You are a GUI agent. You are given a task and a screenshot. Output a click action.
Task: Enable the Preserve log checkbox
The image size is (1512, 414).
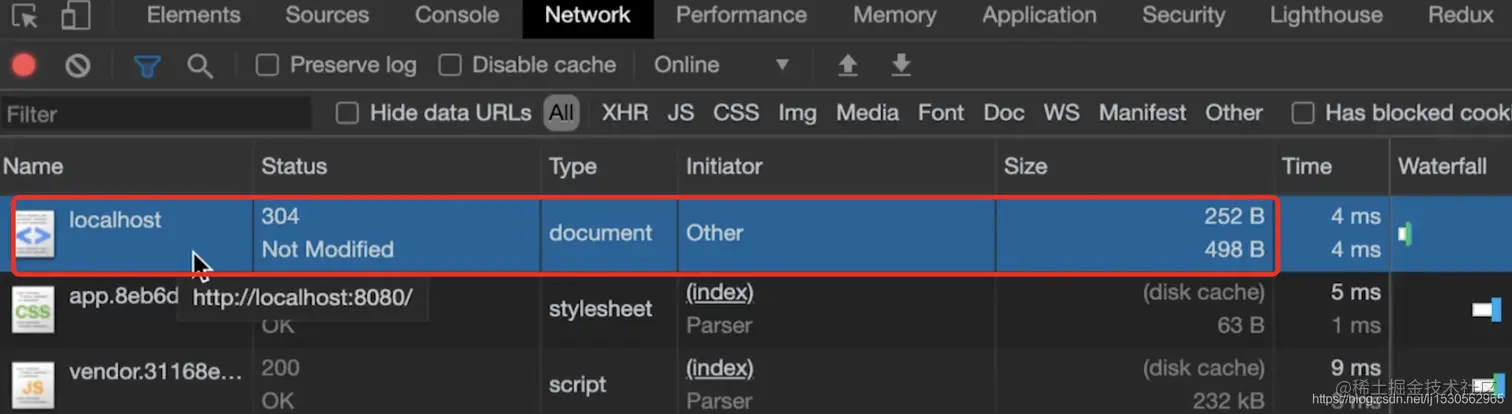pyautogui.click(x=267, y=66)
